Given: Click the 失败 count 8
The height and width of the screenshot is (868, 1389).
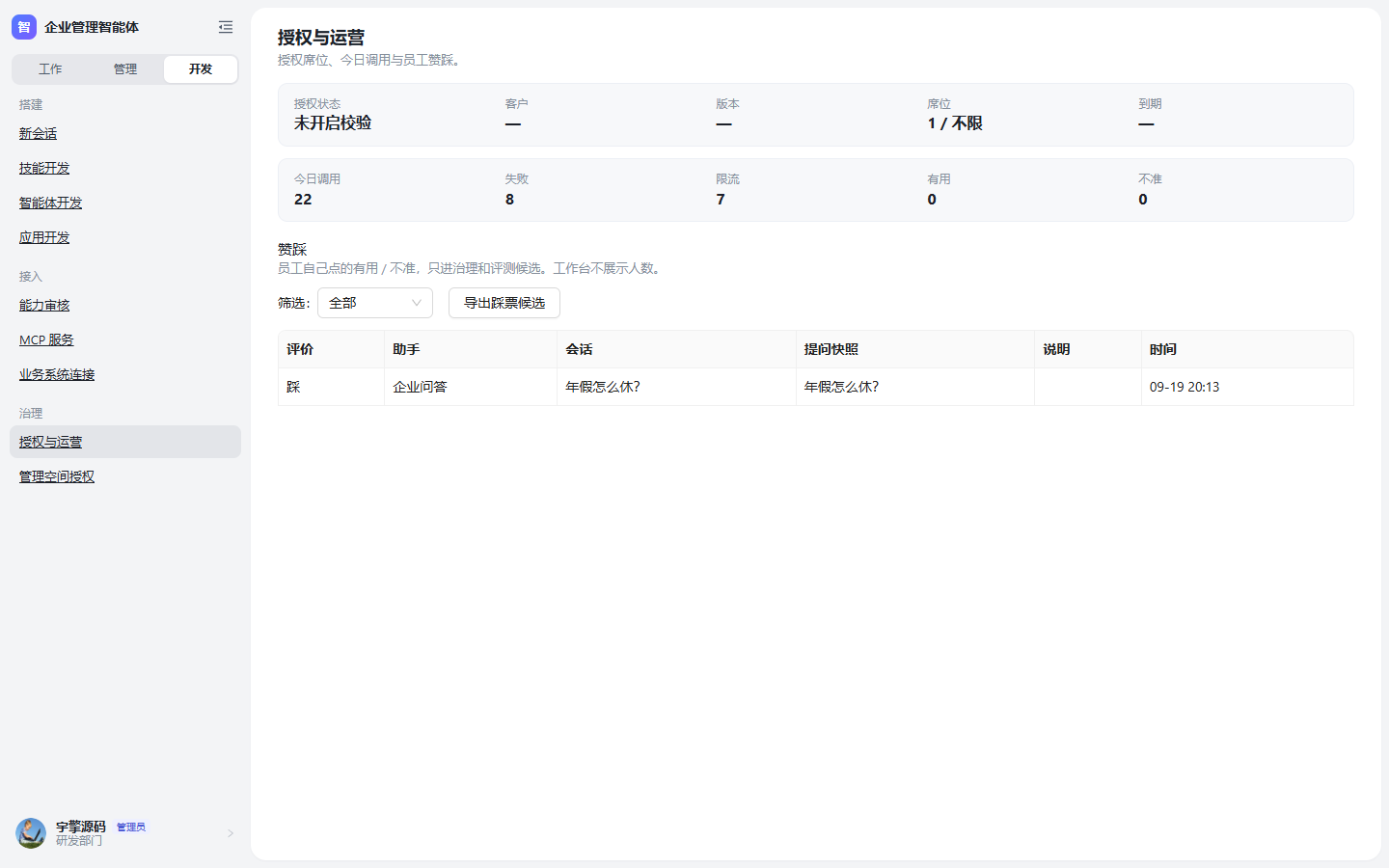Looking at the screenshot, I should click(x=509, y=200).
